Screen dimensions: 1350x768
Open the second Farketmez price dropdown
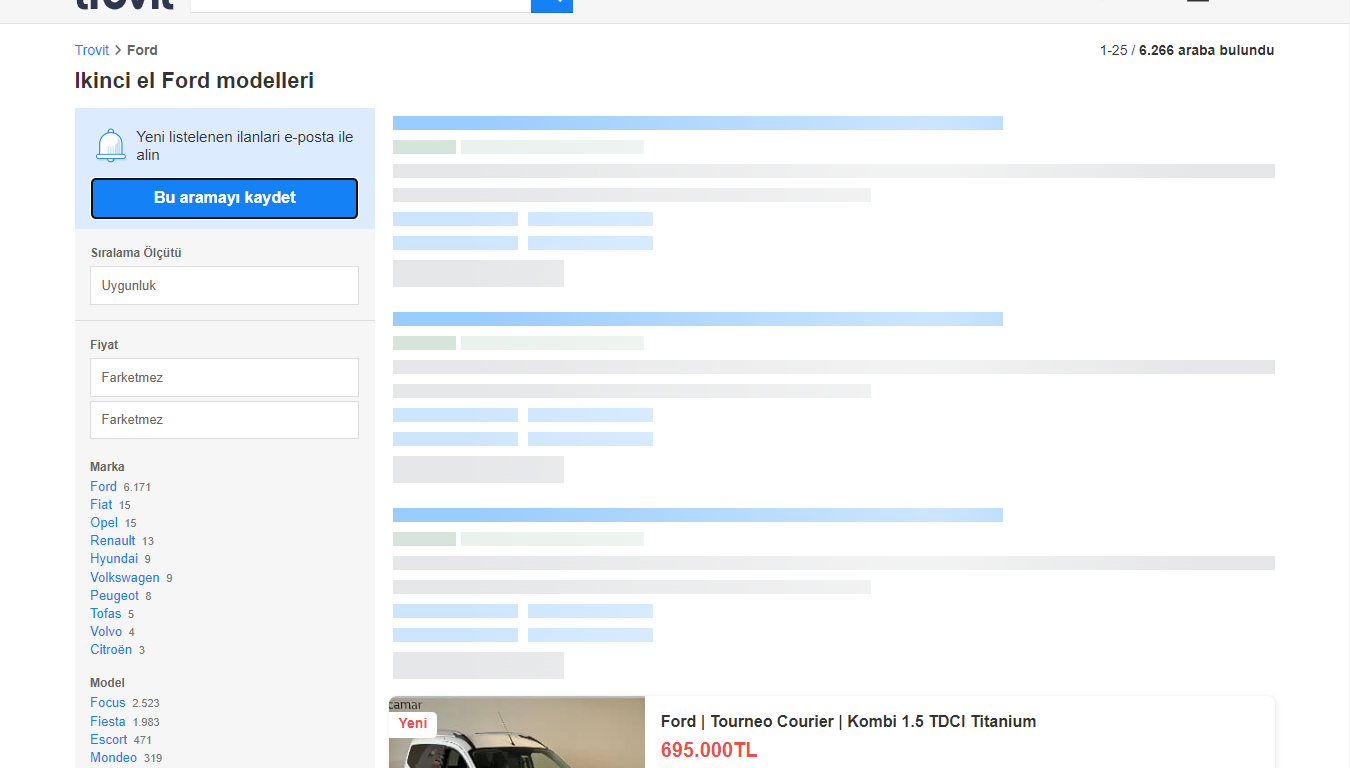[x=224, y=419]
